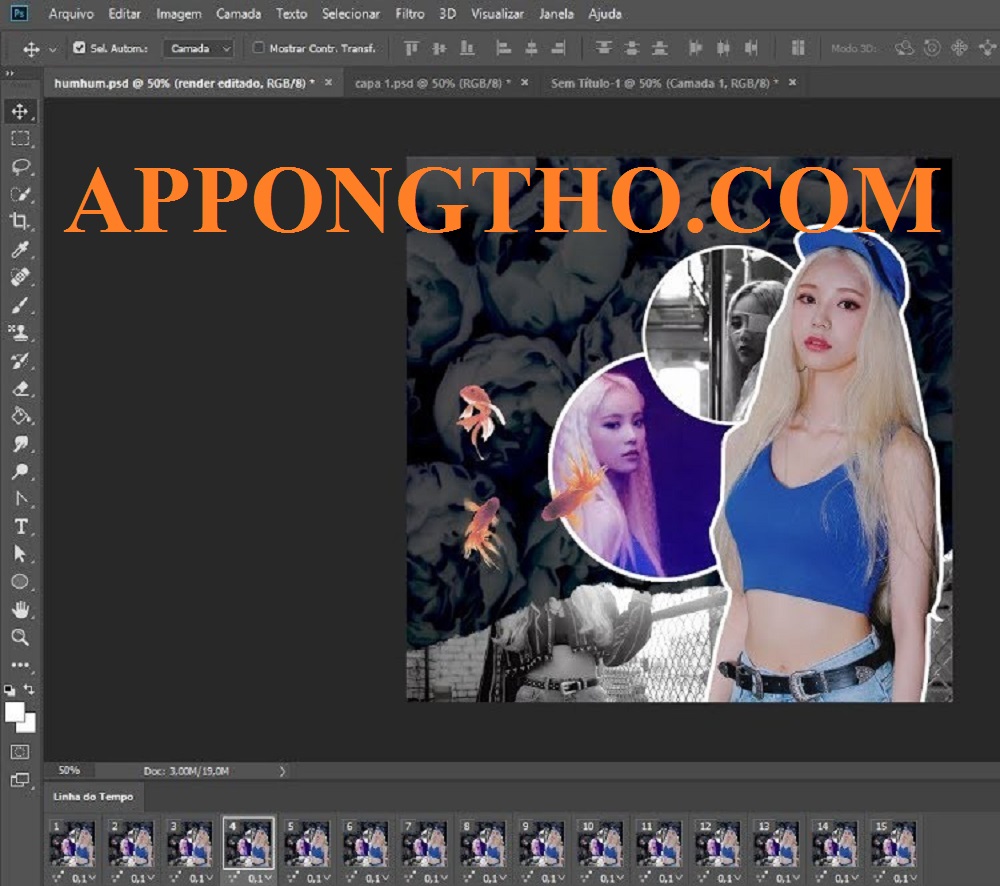The image size is (1000, 886).
Task: Close the Sem Título-1 document tab
Action: pos(792,82)
